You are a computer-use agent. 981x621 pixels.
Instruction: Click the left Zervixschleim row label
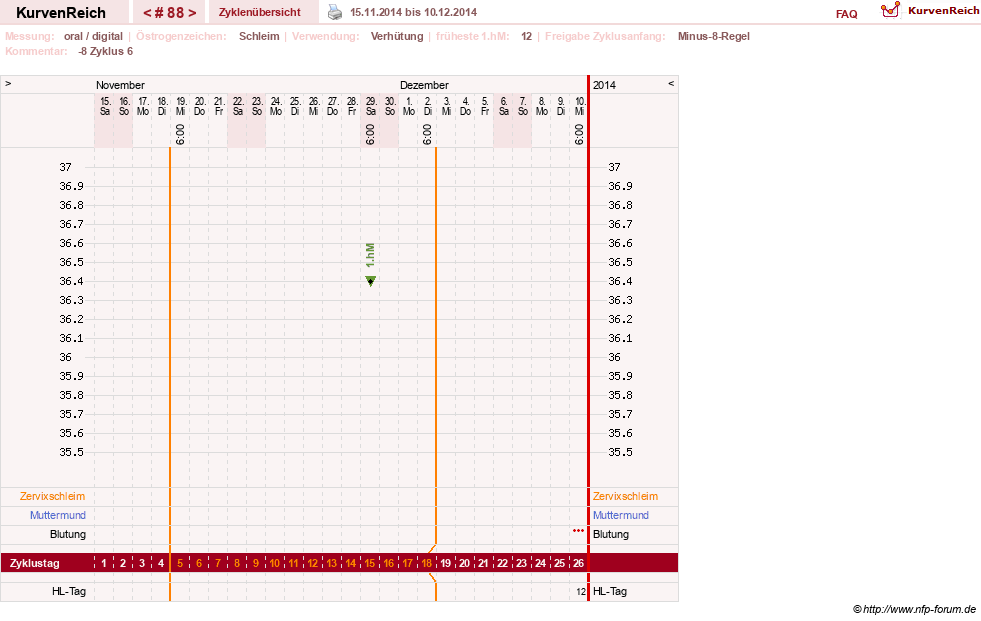53,496
